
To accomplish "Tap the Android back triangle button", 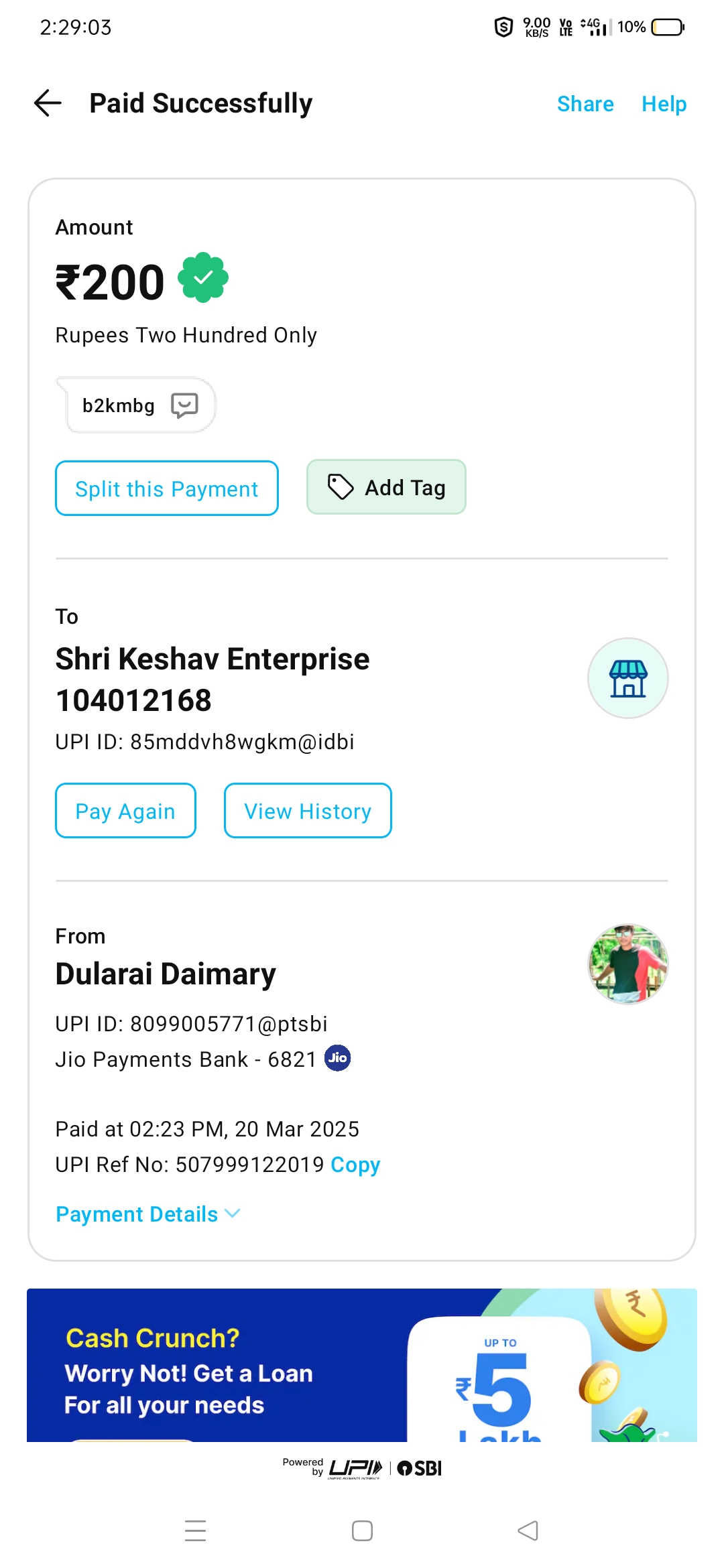I will pos(528,1530).
